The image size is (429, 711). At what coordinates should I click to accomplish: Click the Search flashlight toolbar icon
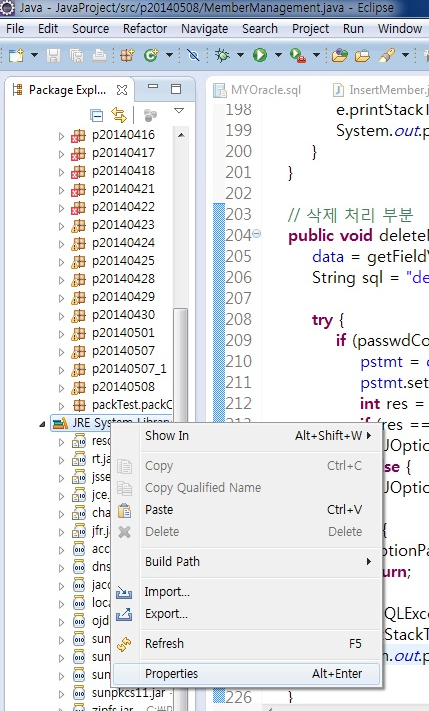coord(387,55)
